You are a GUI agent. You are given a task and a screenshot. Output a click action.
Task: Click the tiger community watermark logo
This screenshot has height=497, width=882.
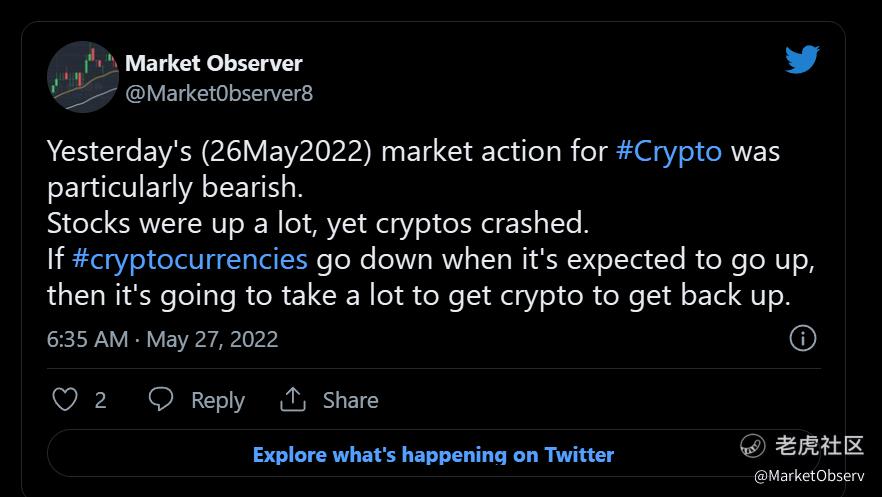click(x=752, y=446)
